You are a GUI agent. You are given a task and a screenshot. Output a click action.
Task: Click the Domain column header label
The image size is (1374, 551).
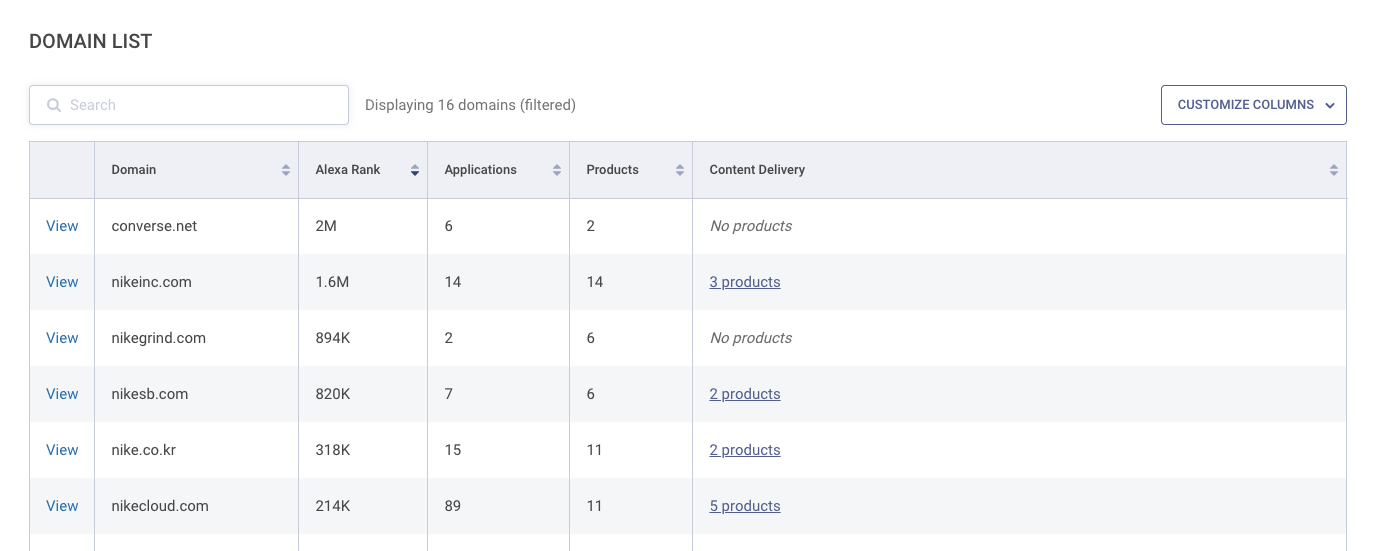[134, 170]
